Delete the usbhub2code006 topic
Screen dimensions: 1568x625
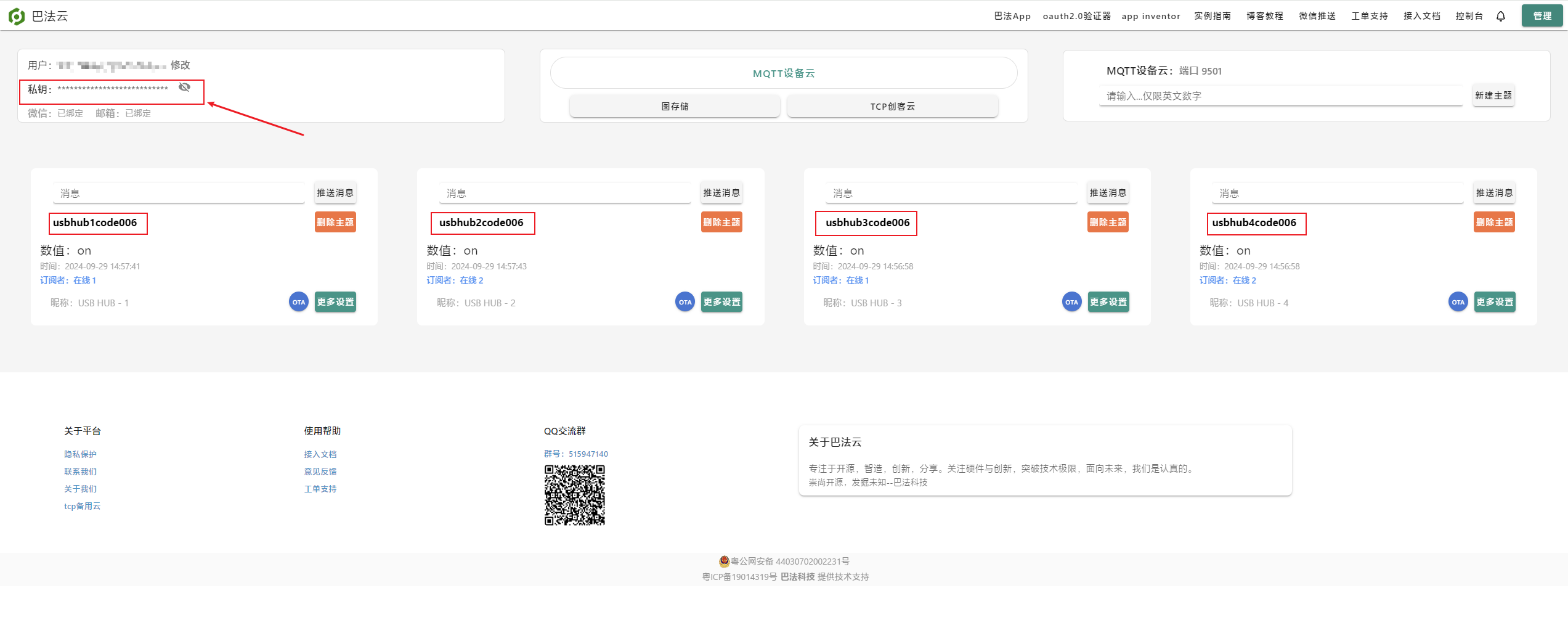click(721, 223)
